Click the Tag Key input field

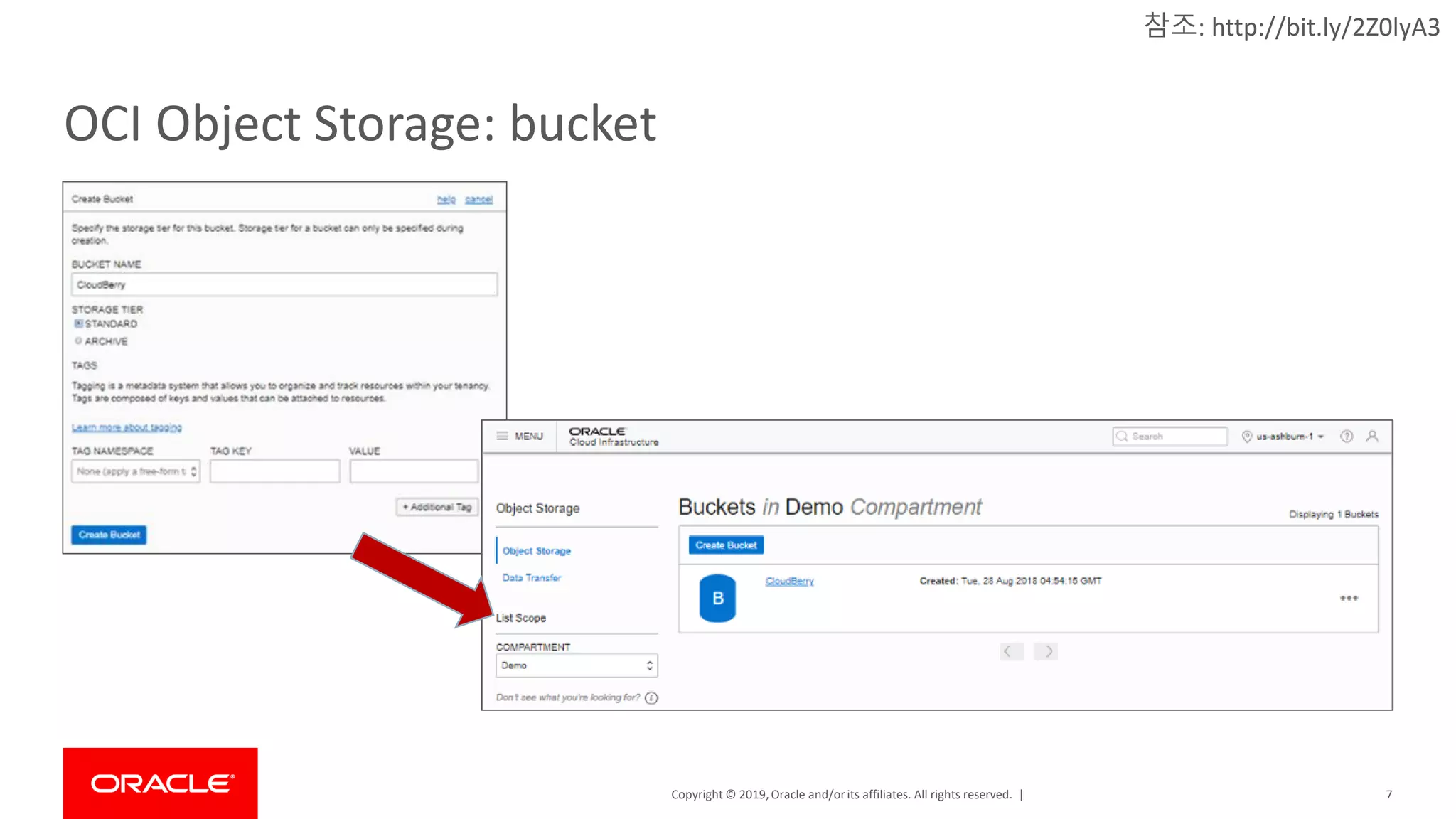click(x=274, y=471)
